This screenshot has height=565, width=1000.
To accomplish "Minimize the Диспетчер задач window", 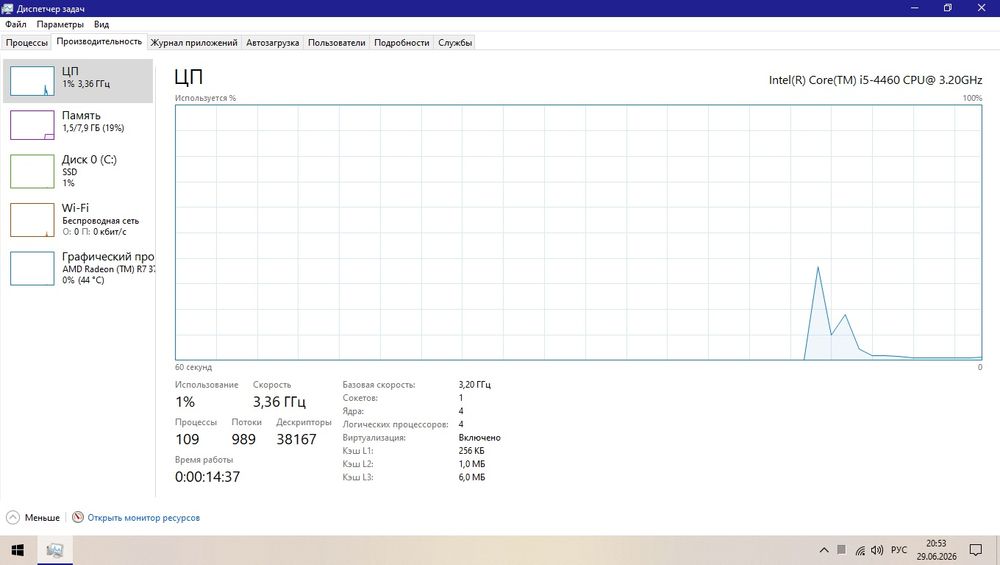I will pos(915,8).
